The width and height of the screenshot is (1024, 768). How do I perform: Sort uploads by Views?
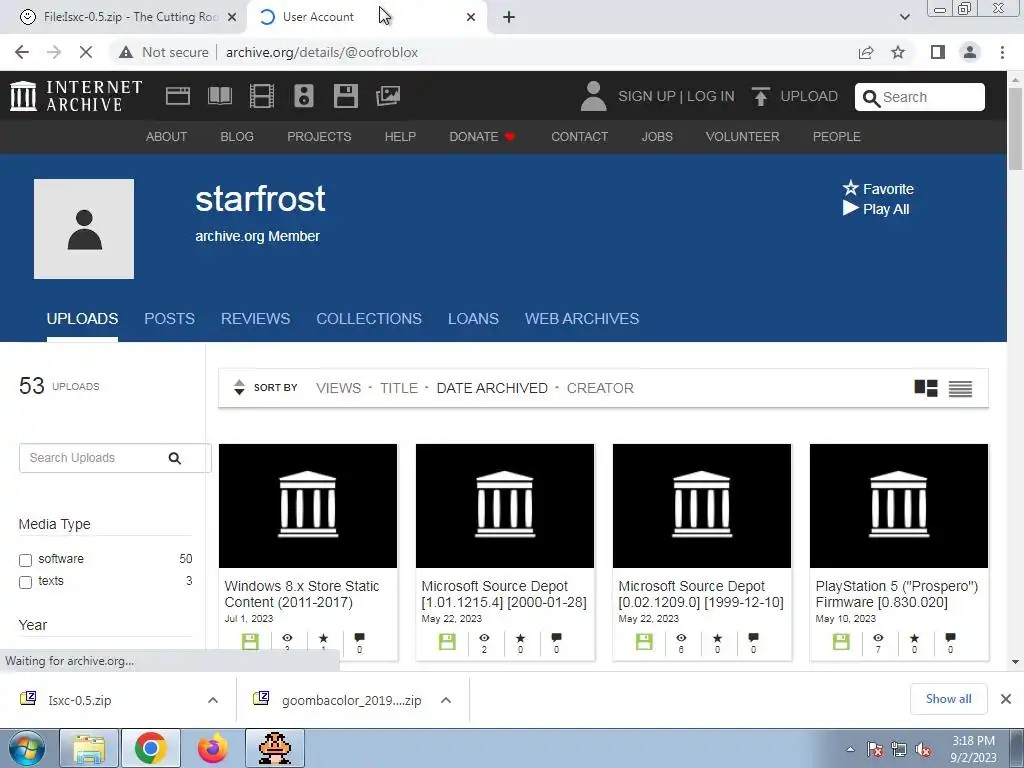338,388
